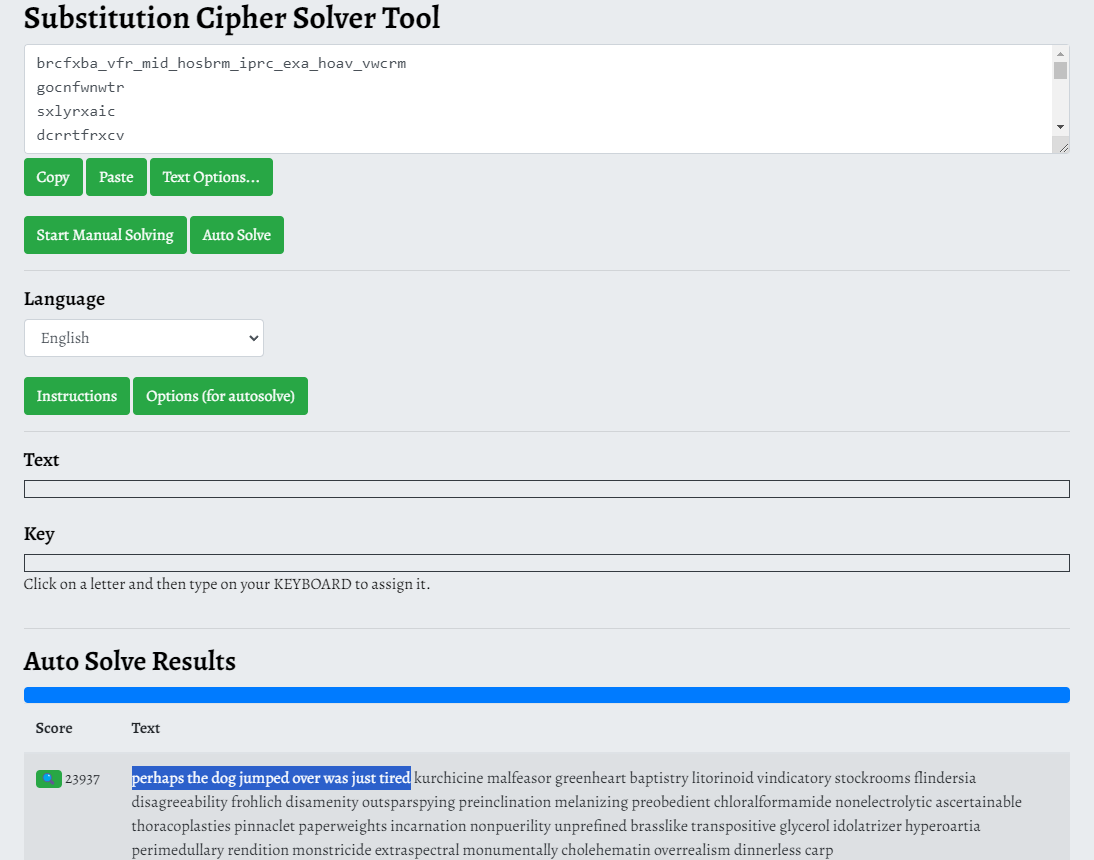Open the Text Options... menu
The width and height of the screenshot is (1094, 860).
coord(211,177)
